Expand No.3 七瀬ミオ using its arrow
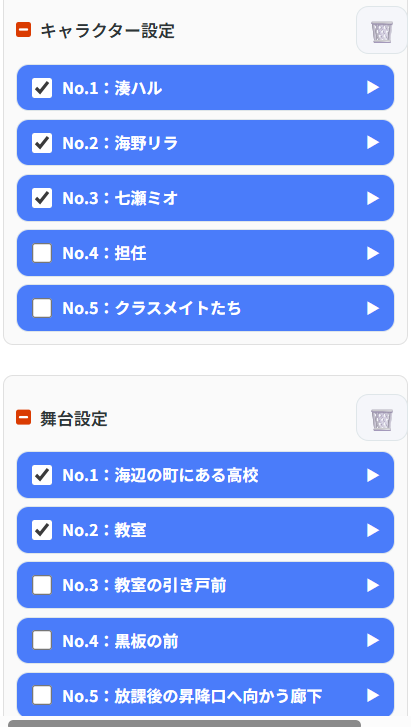This screenshot has height=727, width=411. 373,198
